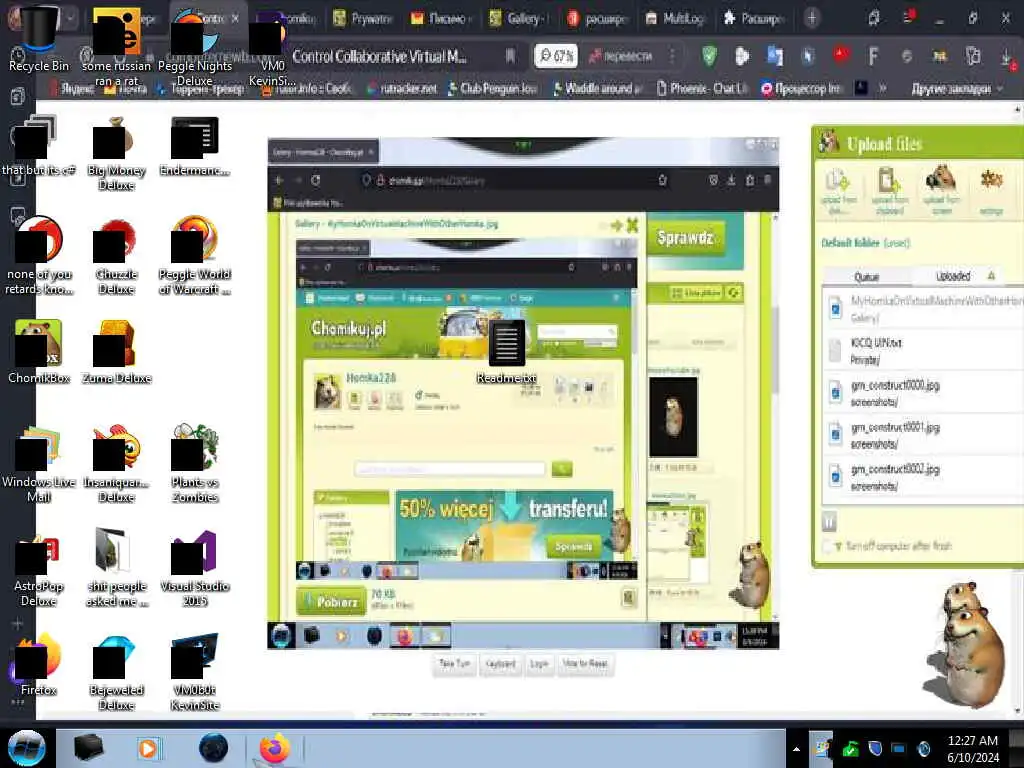Open Zuma Deluxe desktop shortcut
Screen dimensions: 1024x768
click(116, 351)
